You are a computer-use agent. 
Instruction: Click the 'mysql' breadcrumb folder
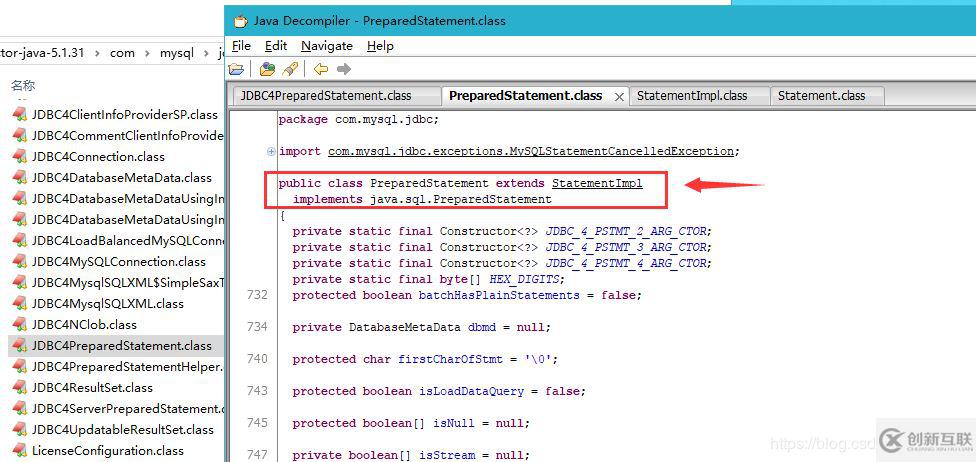177,54
